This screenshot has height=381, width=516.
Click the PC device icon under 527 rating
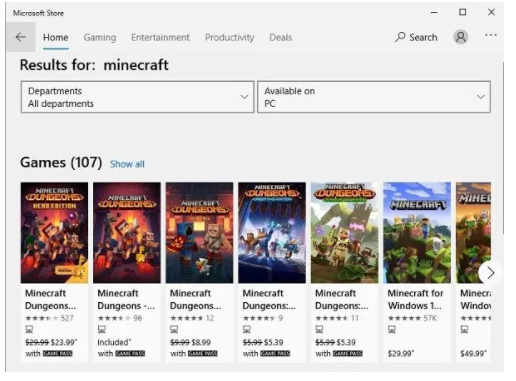[x=29, y=330]
